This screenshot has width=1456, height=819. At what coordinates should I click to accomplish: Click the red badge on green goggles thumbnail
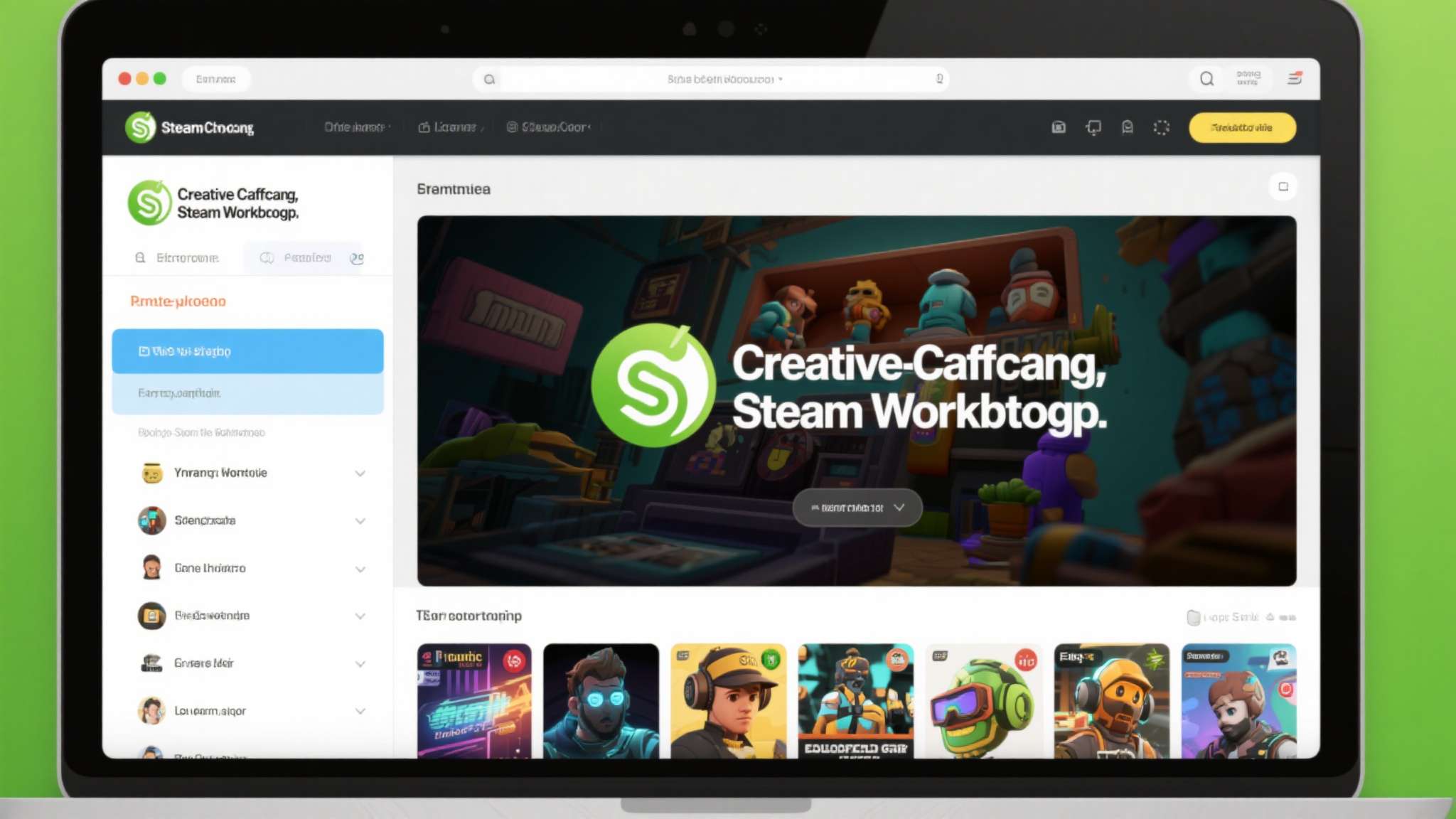click(x=1025, y=661)
